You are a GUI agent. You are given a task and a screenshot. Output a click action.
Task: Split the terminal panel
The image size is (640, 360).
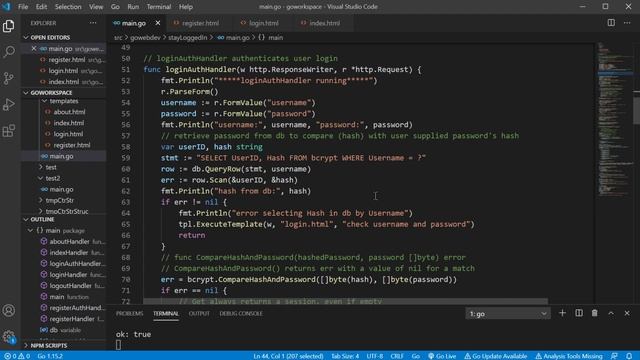click(579, 313)
